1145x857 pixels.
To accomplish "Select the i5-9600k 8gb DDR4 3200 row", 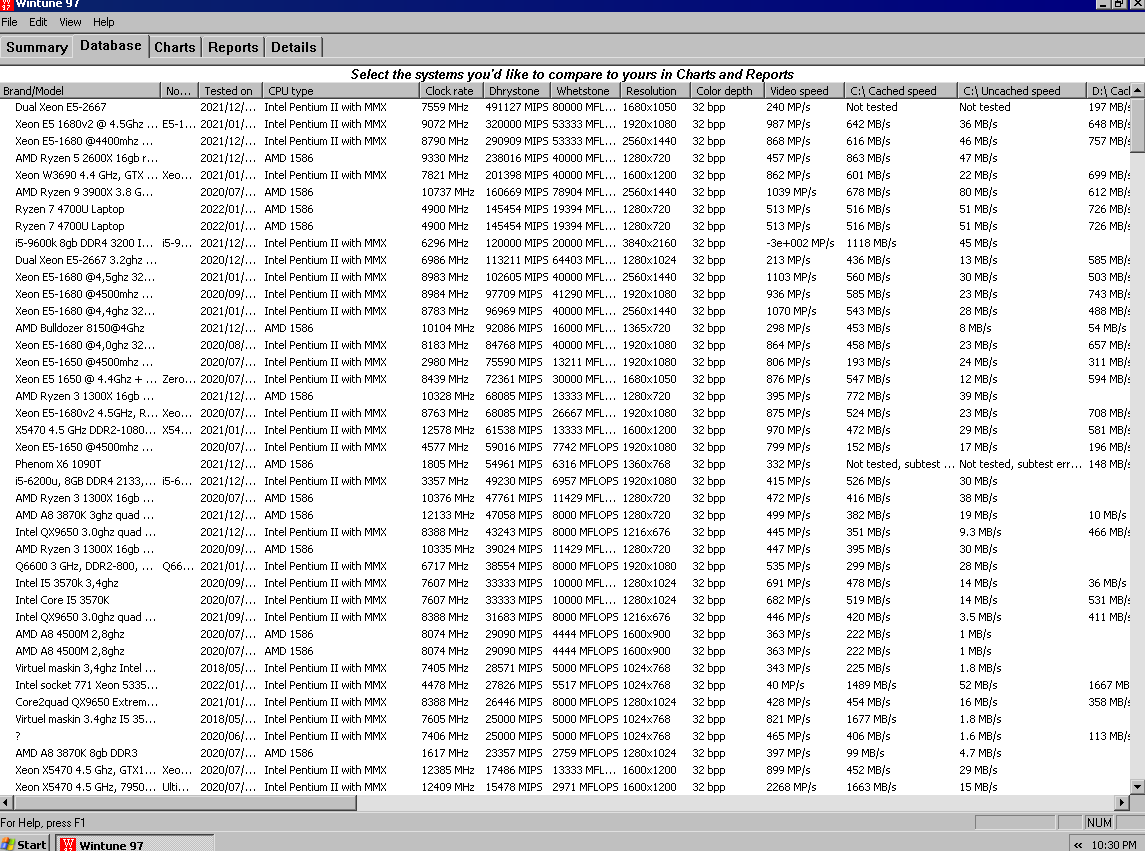I will tap(565, 243).
